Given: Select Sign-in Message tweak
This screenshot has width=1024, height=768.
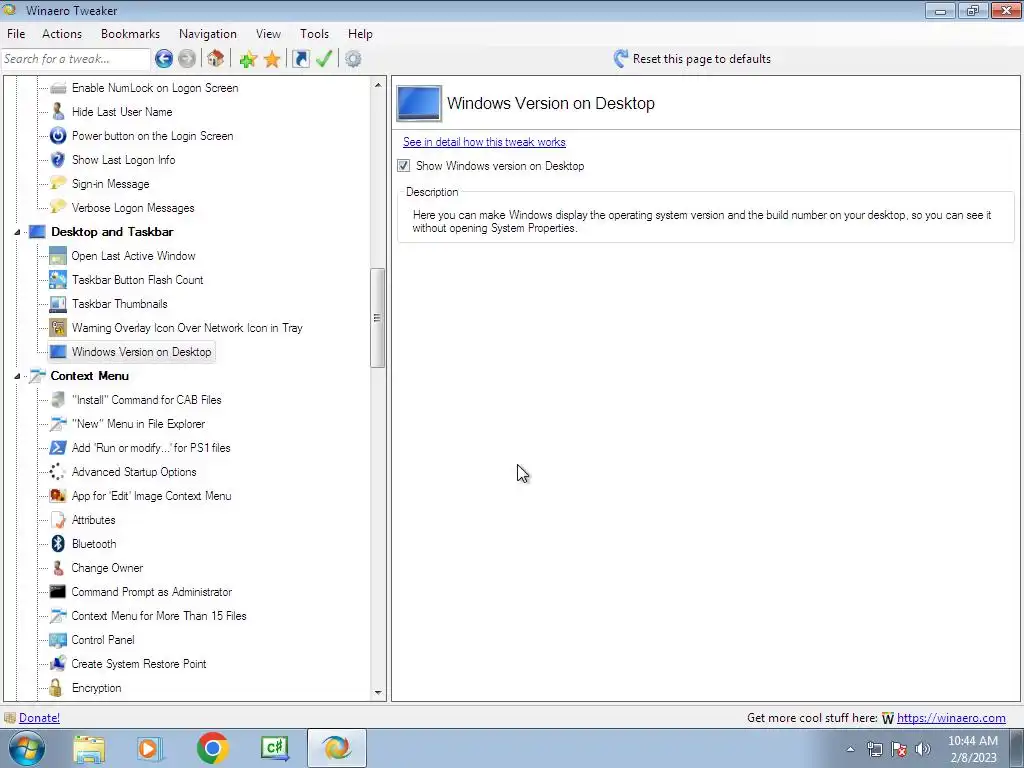Looking at the screenshot, I should click(x=110, y=184).
